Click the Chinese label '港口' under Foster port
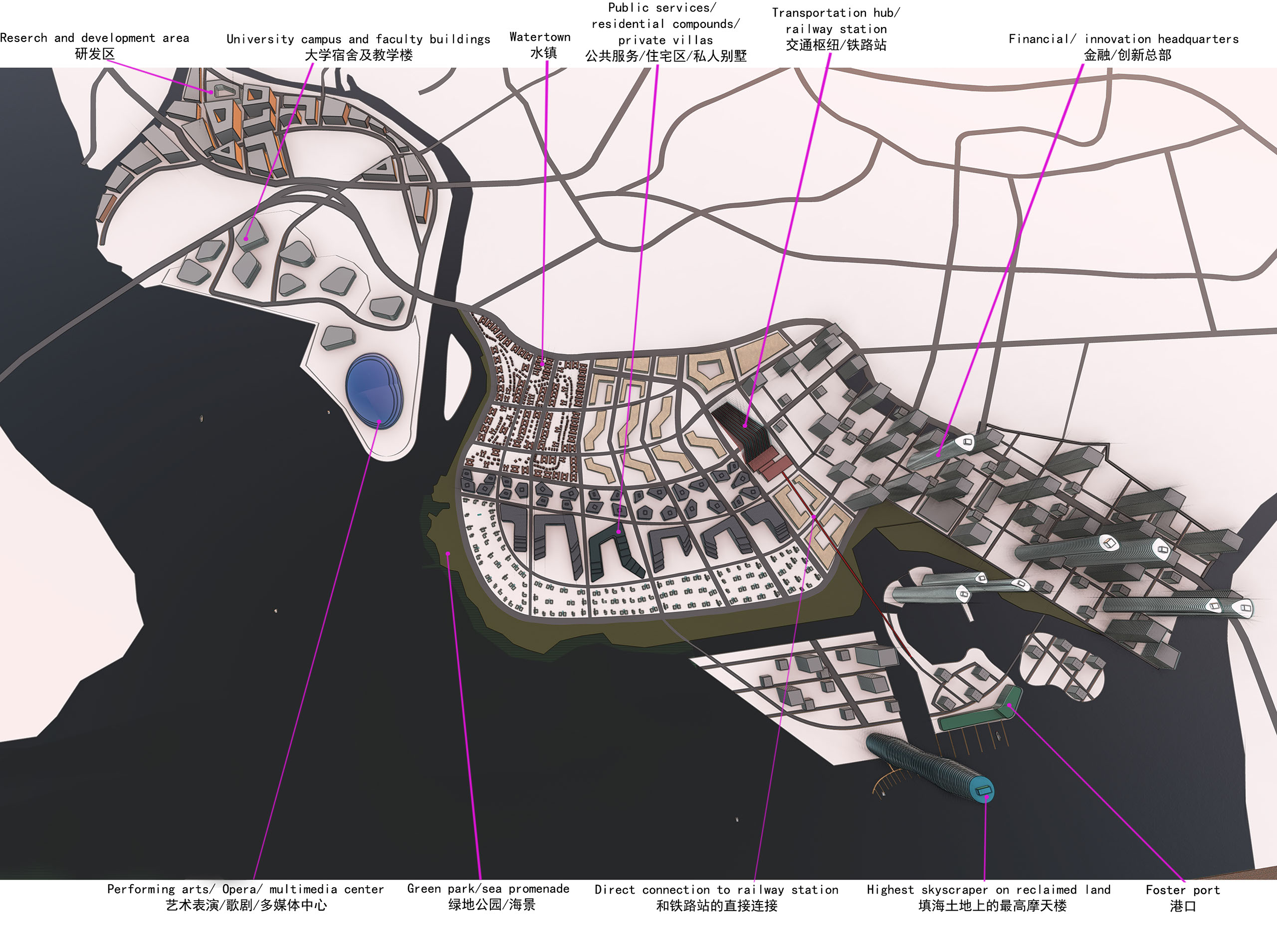Screen dimensions: 1277x952 click(1183, 906)
